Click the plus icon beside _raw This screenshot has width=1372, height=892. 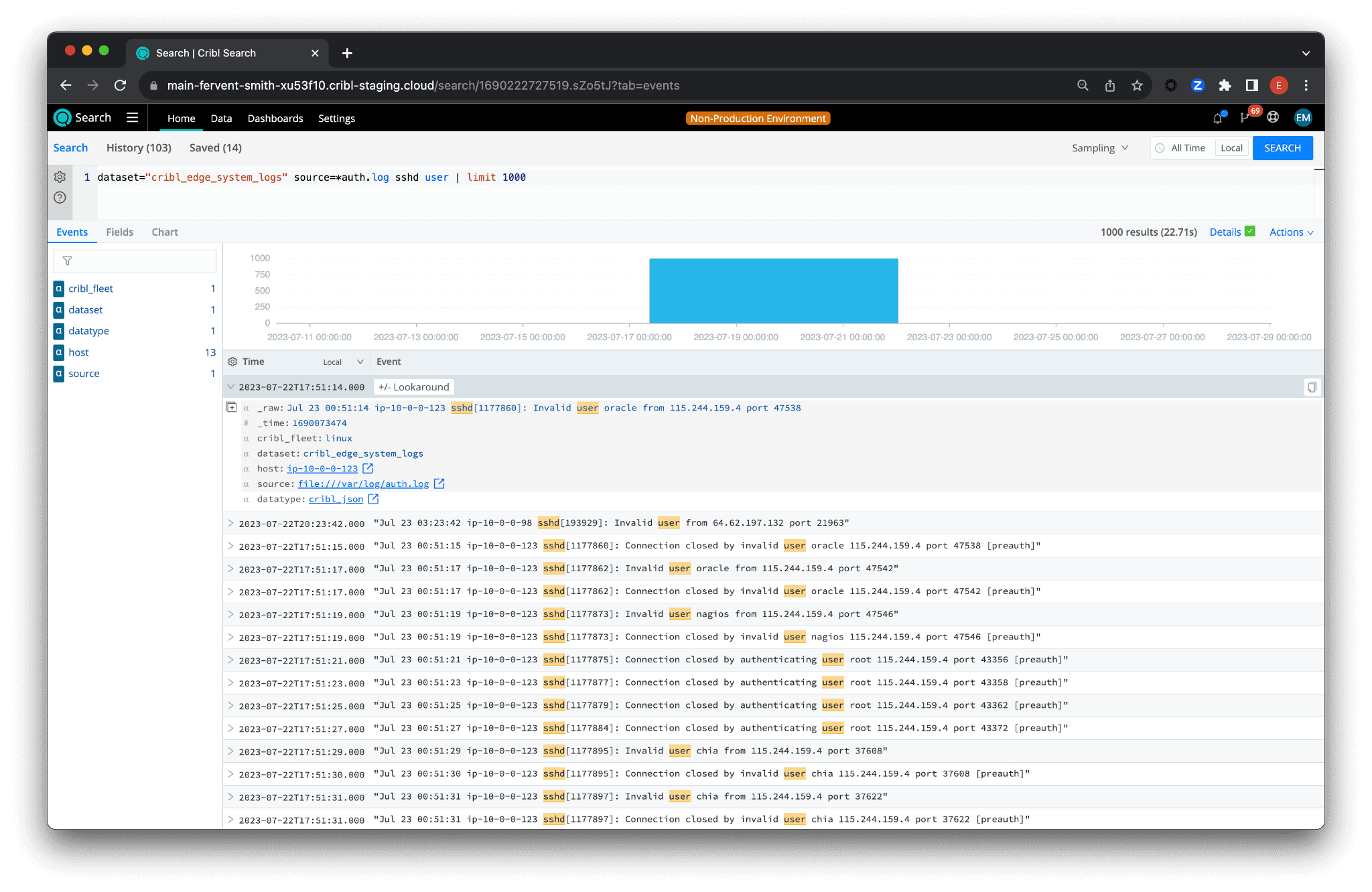(231, 407)
